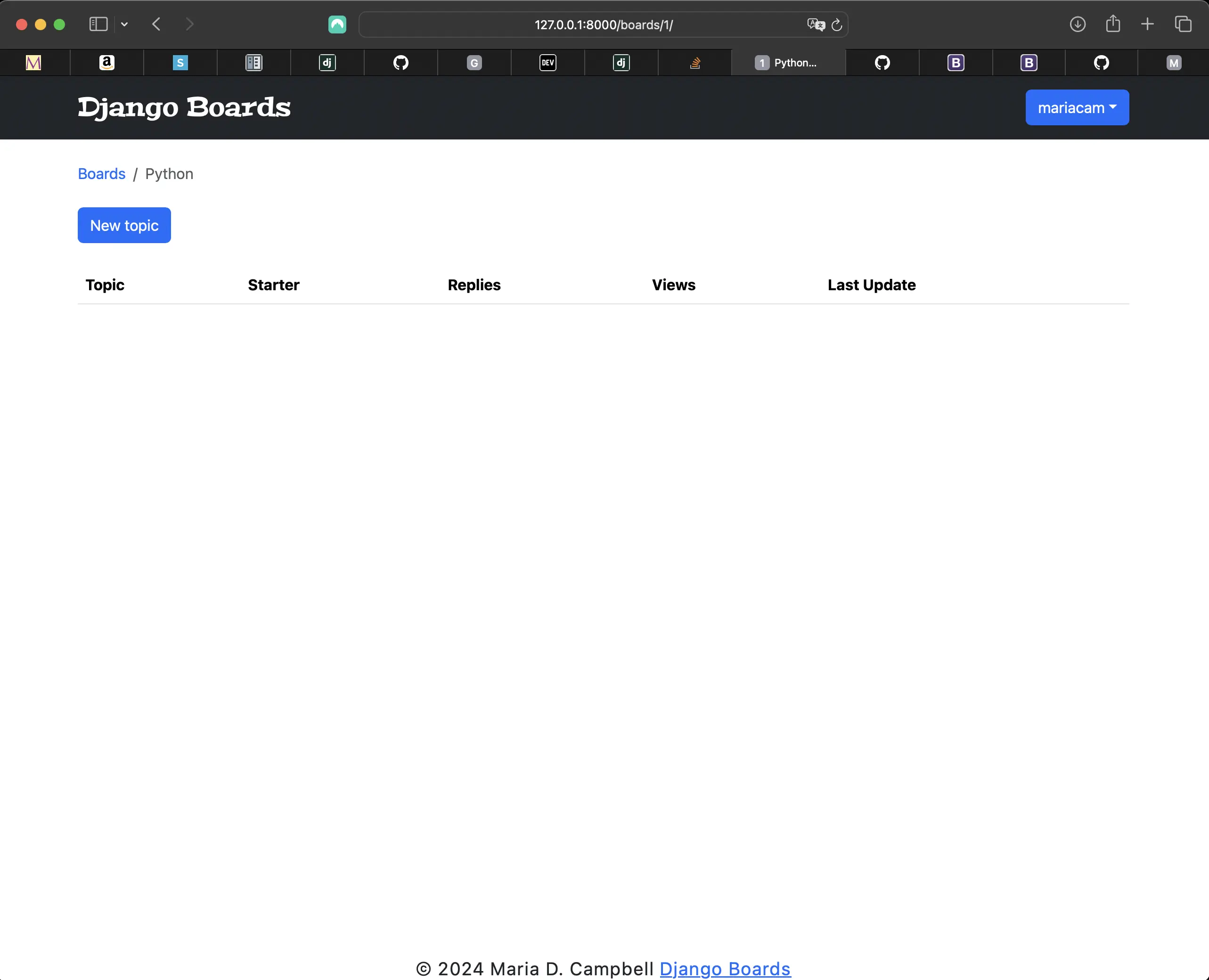Switch to the second Django dj tab
The image size is (1209, 980).
coord(621,63)
